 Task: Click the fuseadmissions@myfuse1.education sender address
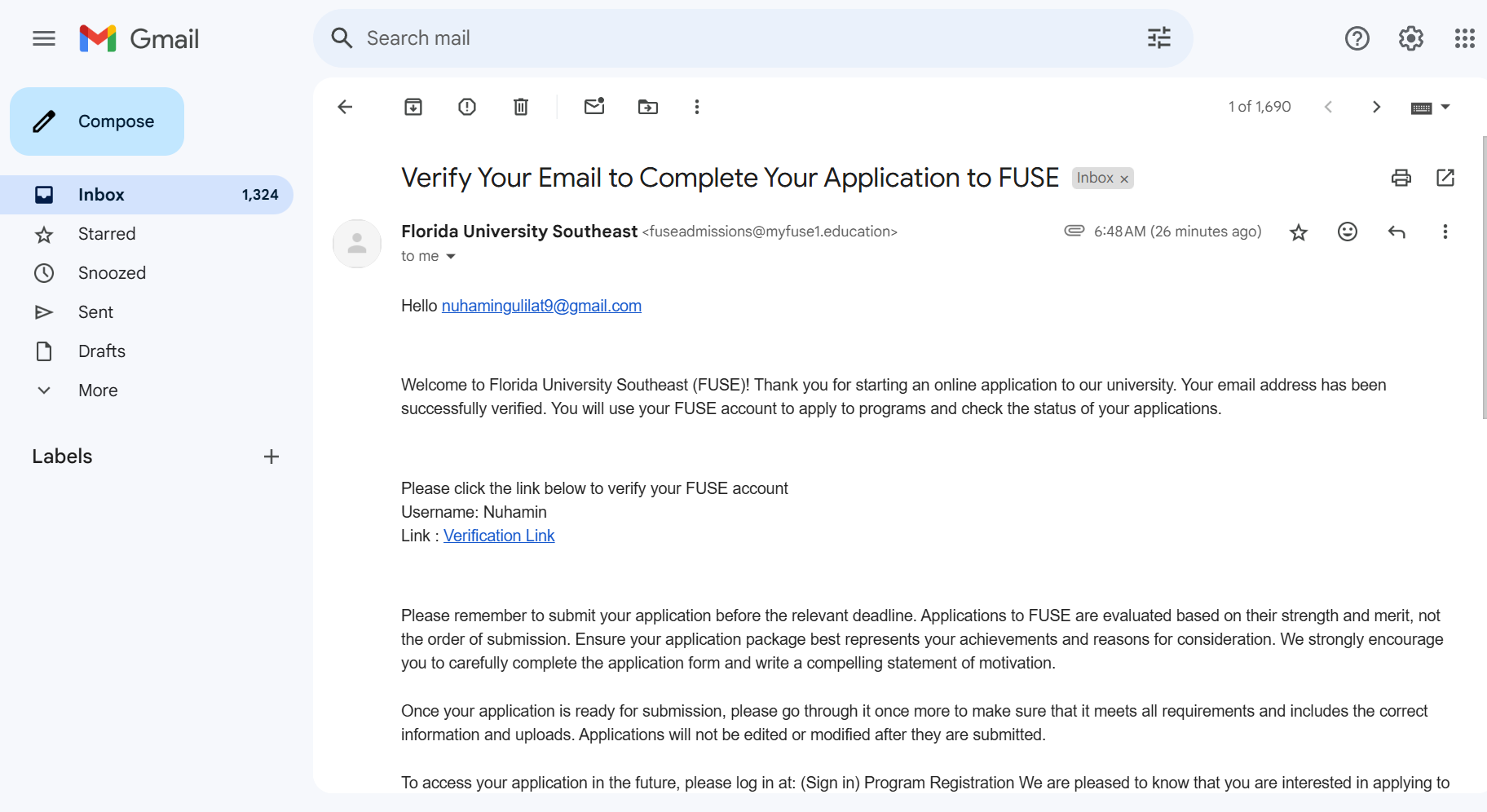pos(770,232)
